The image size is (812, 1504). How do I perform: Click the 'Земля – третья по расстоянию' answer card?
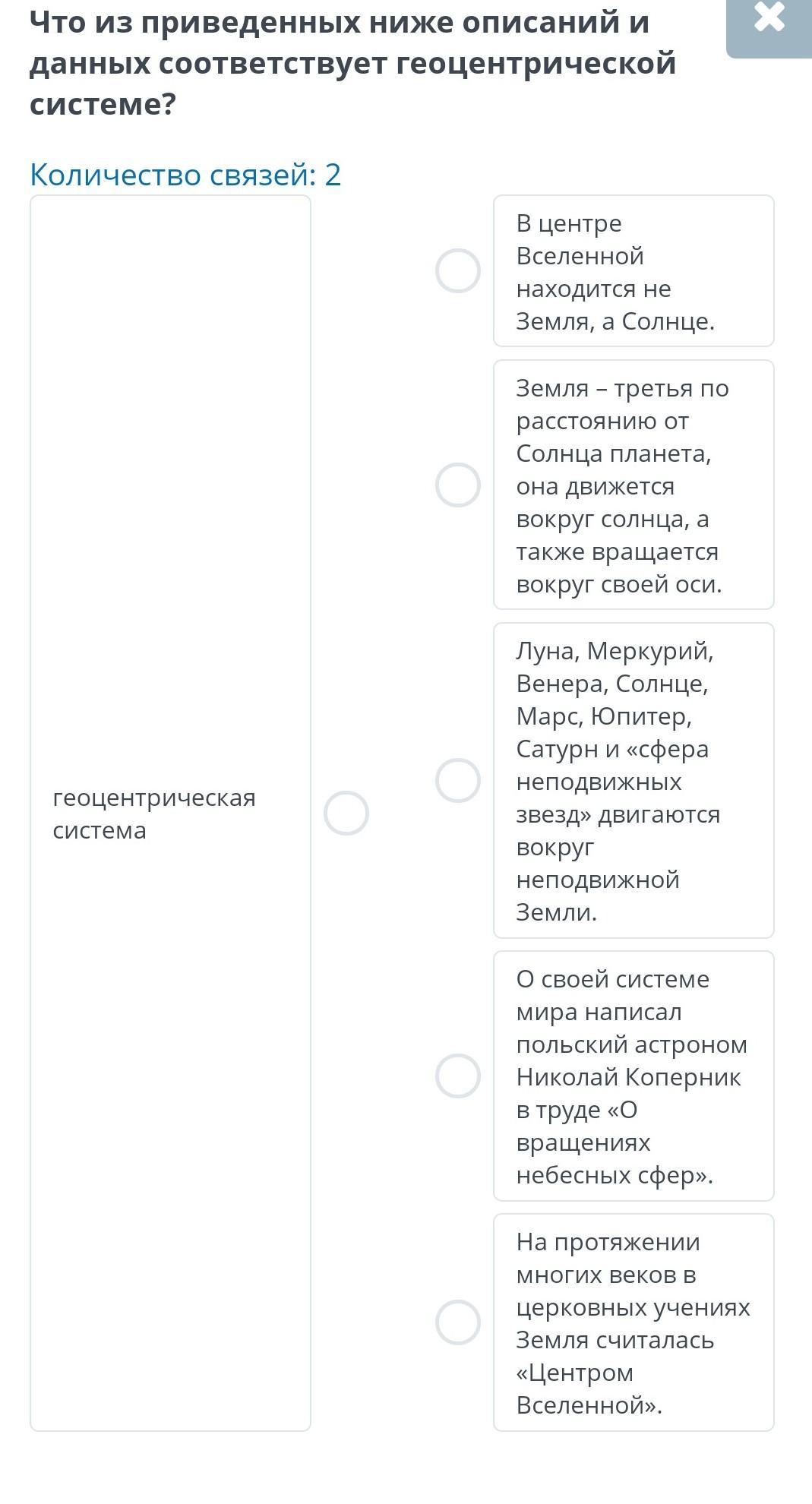633,485
